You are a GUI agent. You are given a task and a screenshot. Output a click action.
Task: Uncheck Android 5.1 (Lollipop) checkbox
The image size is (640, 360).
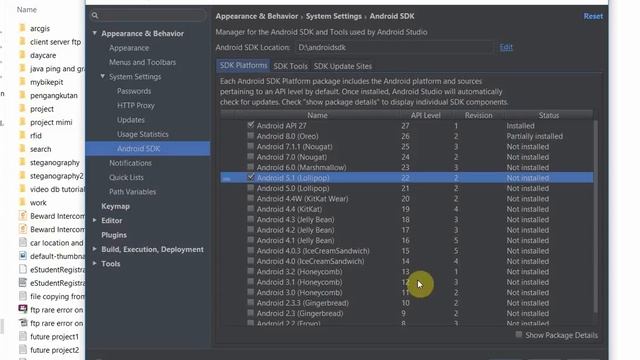(x=251, y=177)
